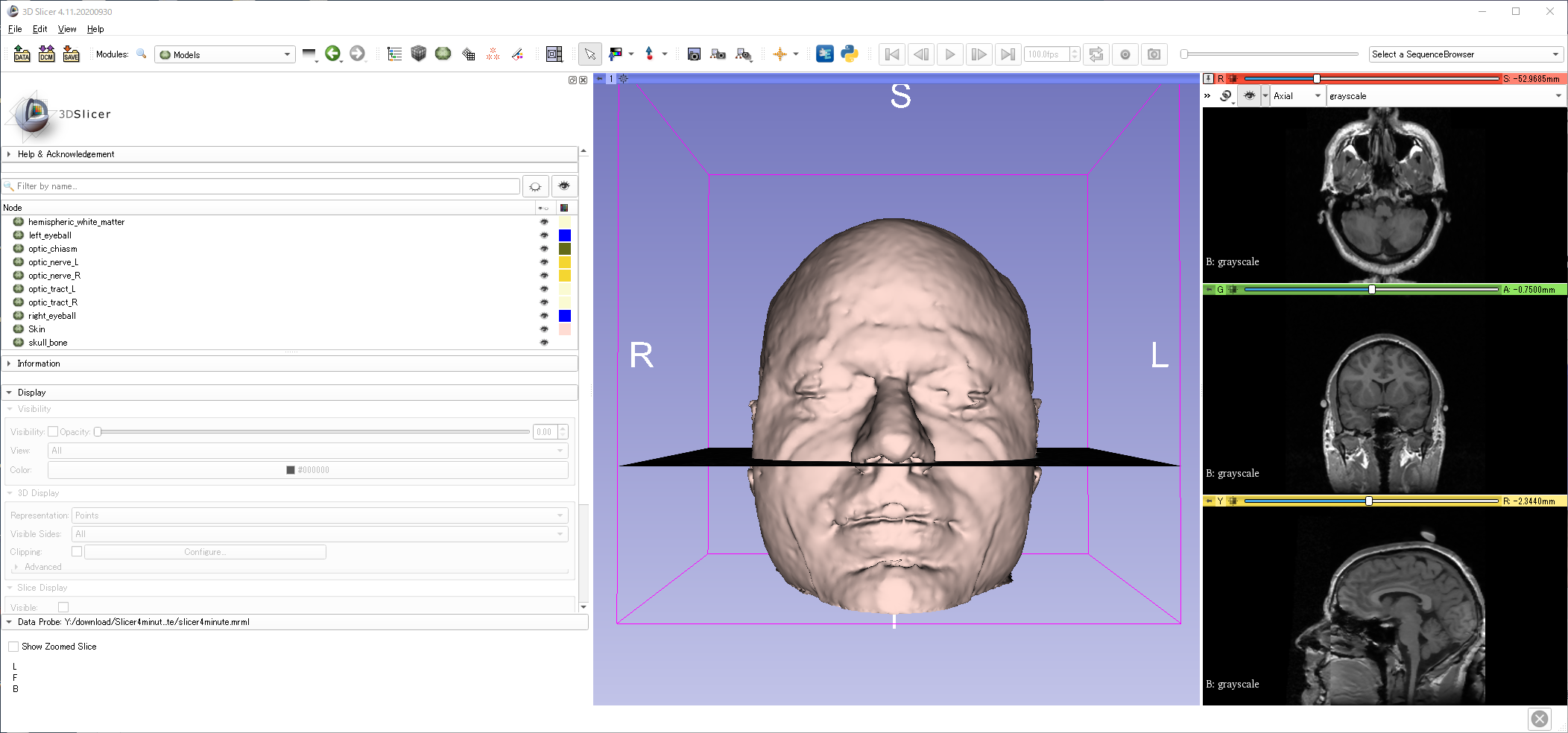Viewport: 1568px width, 733px height.
Task: Toggle the crosshair tool icon
Action: coord(780,54)
